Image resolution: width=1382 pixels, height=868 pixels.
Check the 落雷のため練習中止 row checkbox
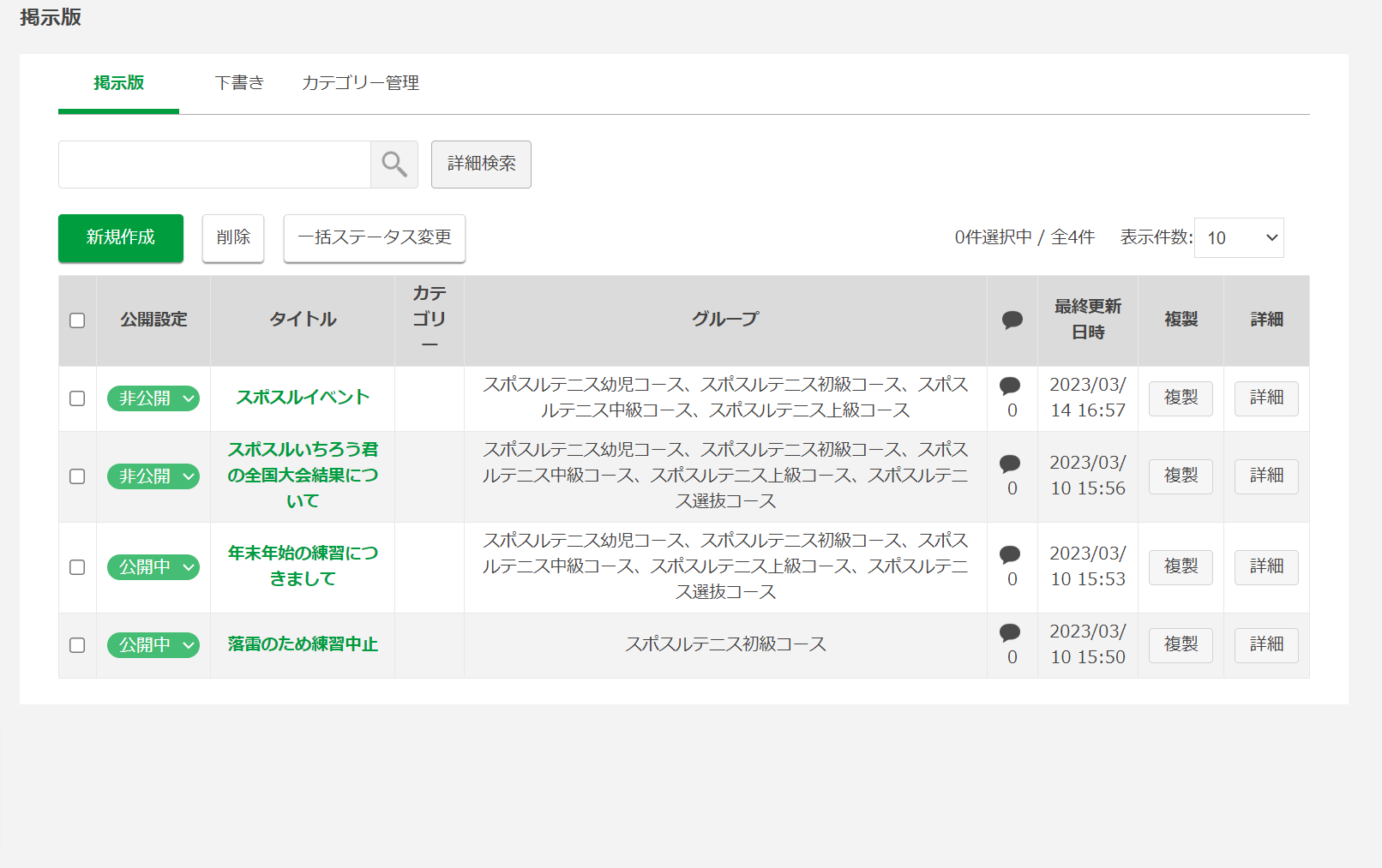pos(77,645)
